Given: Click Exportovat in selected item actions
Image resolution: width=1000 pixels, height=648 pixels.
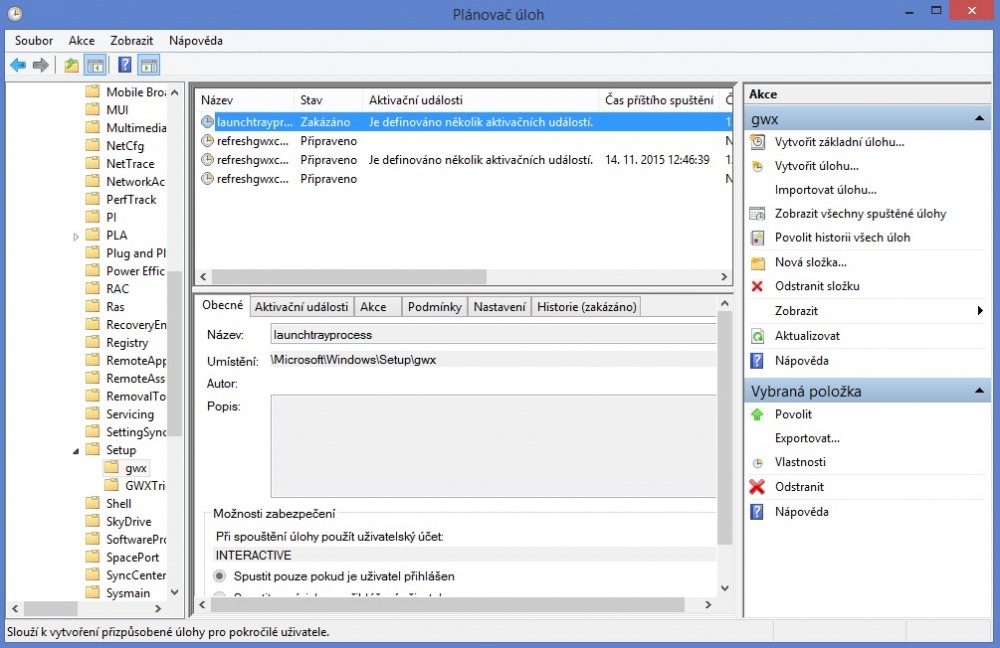Looking at the screenshot, I should pos(807,438).
